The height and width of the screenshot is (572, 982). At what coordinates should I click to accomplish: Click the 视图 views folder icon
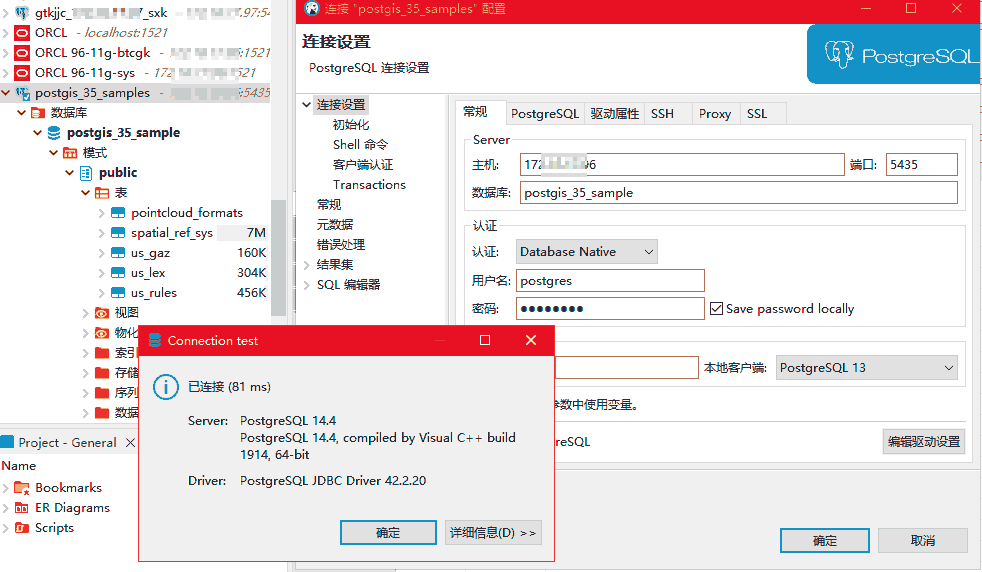click(x=102, y=313)
